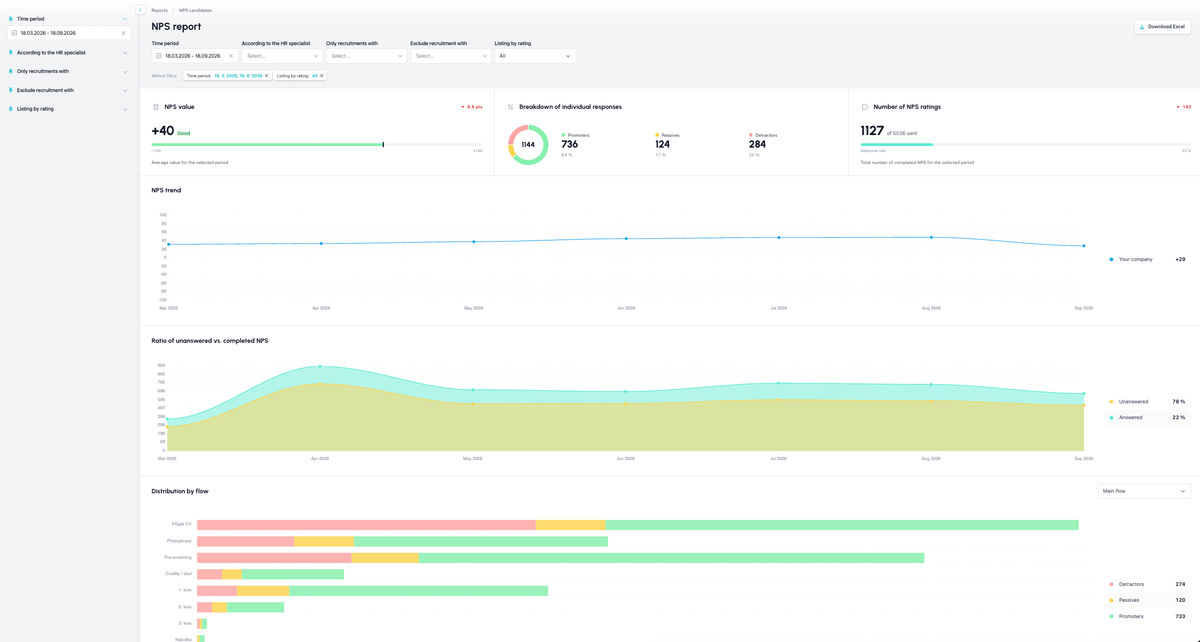Remove the Time period active filter chip
1200x642 pixels.
(x=267, y=76)
